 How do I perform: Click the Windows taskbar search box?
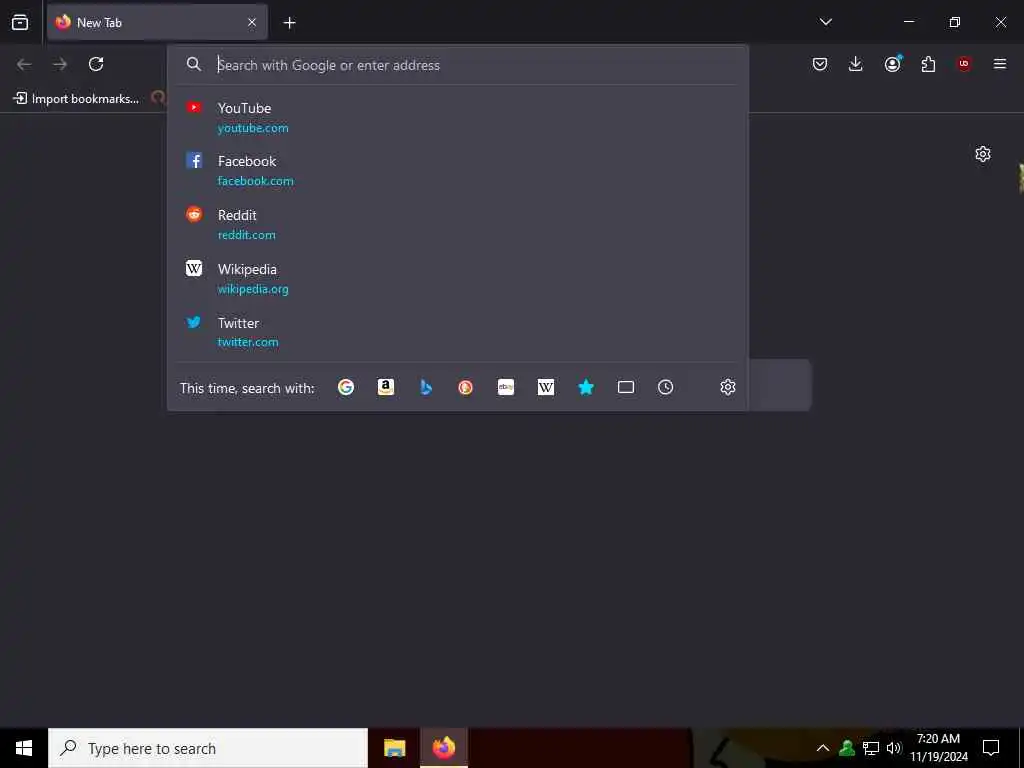pyautogui.click(x=208, y=748)
